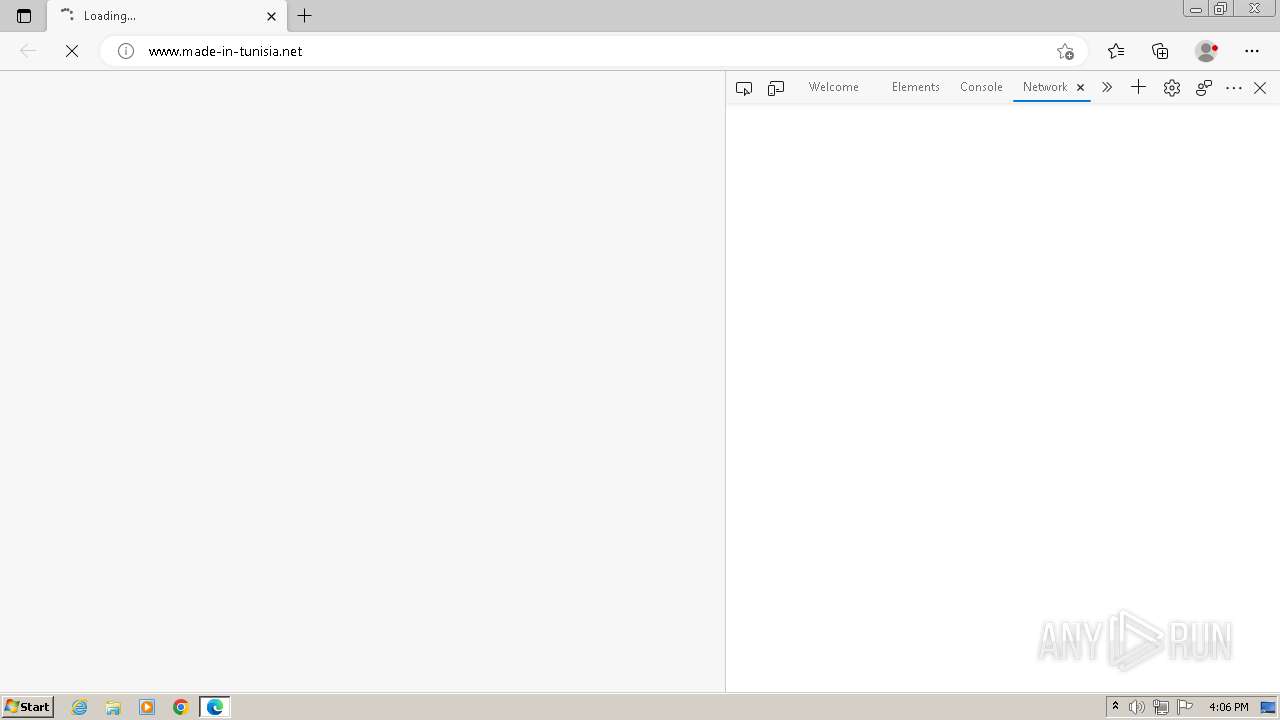The image size is (1280, 720).
Task: Click Show desktop button
Action: coord(1269,707)
